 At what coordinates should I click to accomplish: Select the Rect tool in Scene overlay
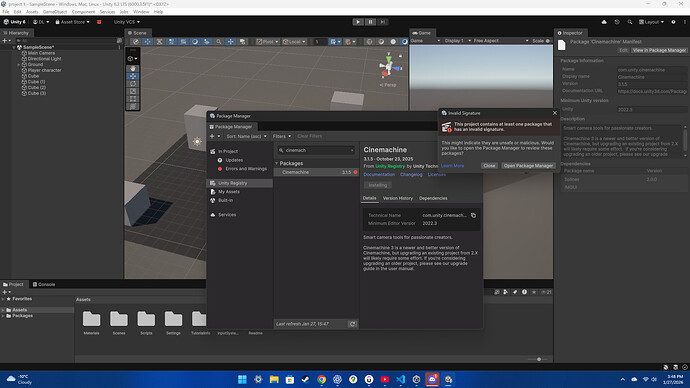click(133, 99)
